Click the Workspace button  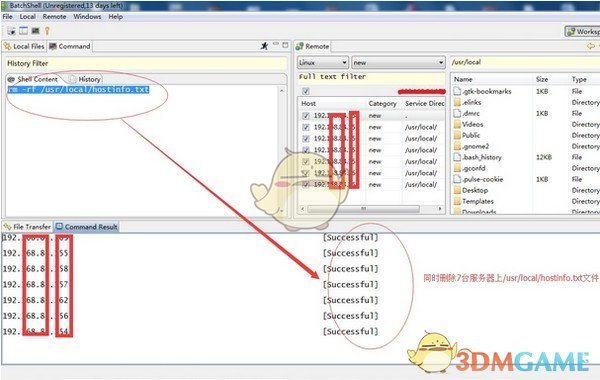tap(582, 31)
